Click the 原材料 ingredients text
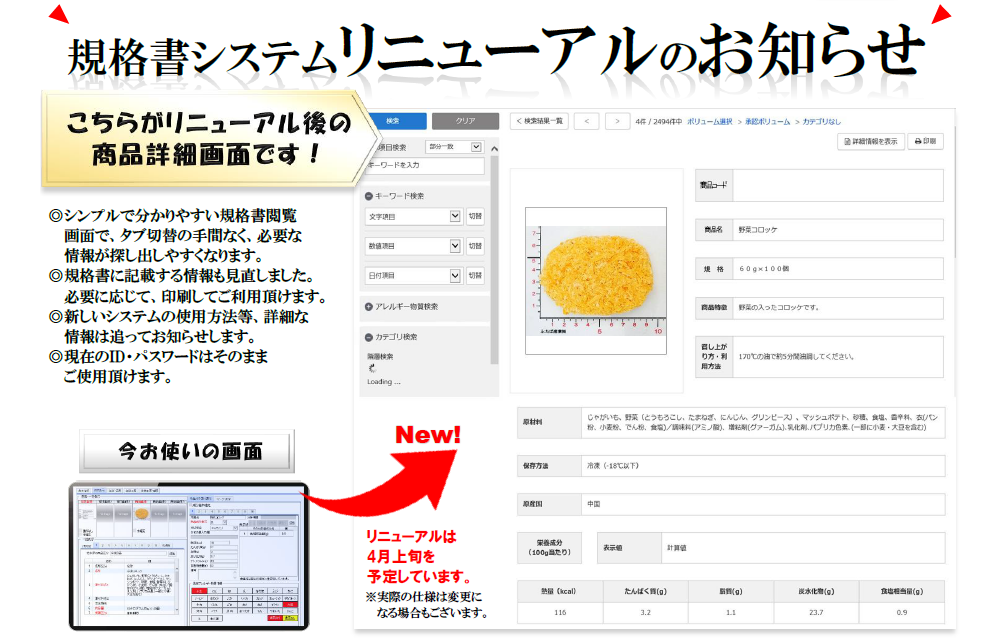This screenshot has height=641, width=1008. point(762,422)
